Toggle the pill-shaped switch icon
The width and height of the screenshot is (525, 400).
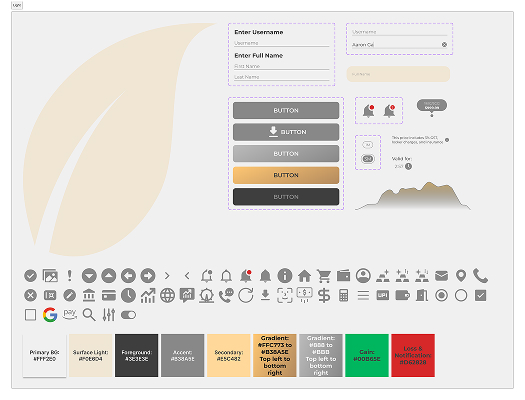[128, 315]
